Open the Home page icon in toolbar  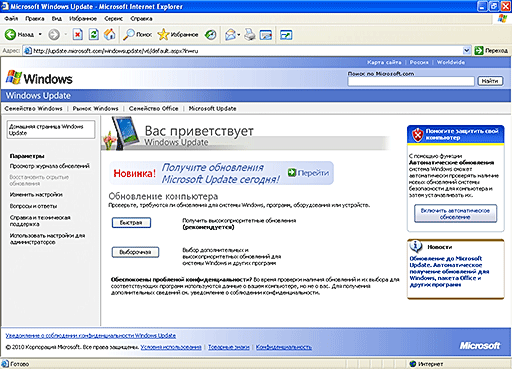[110, 34]
